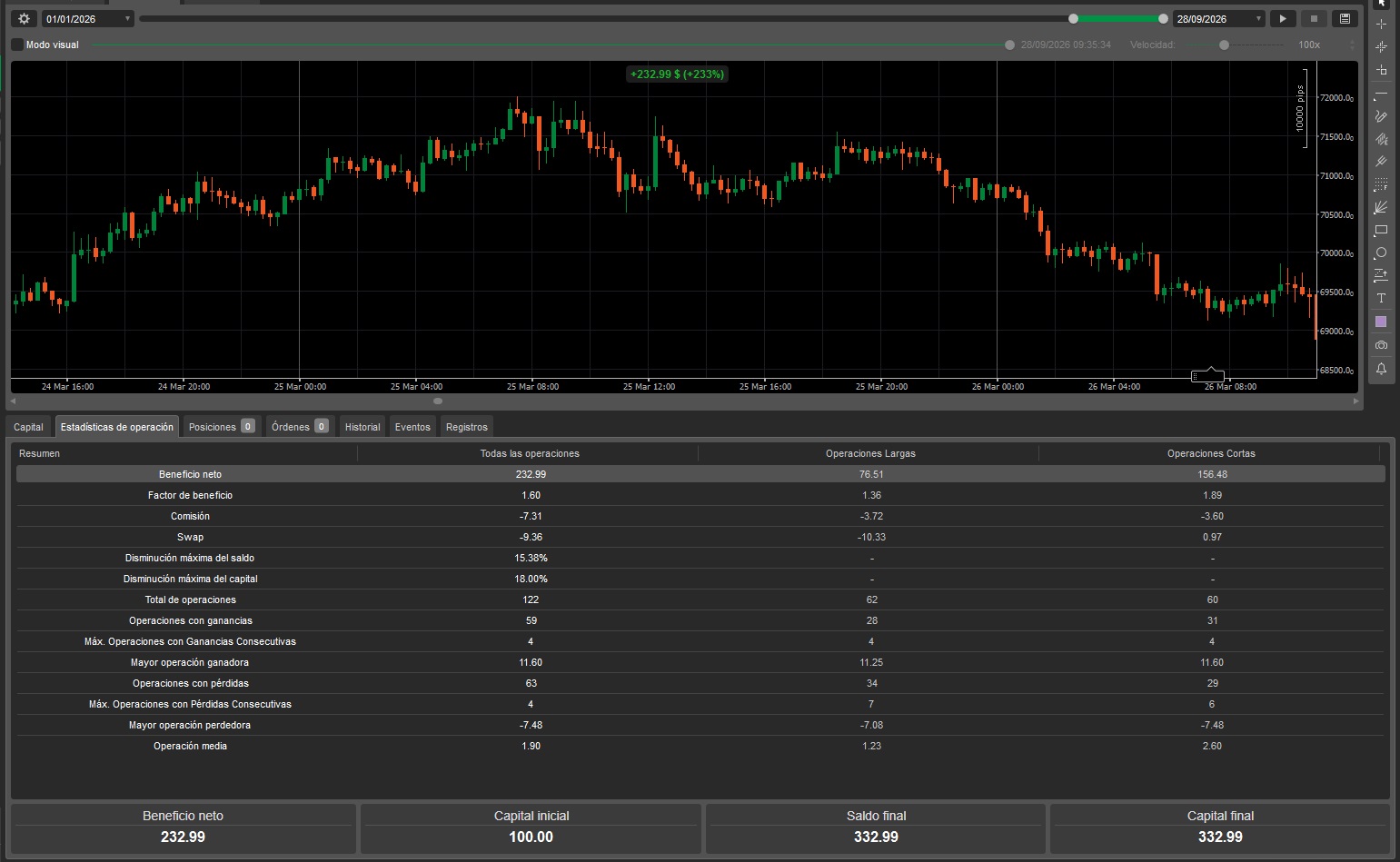Click the Comisión row label
1400x862 pixels.
[x=190, y=516]
